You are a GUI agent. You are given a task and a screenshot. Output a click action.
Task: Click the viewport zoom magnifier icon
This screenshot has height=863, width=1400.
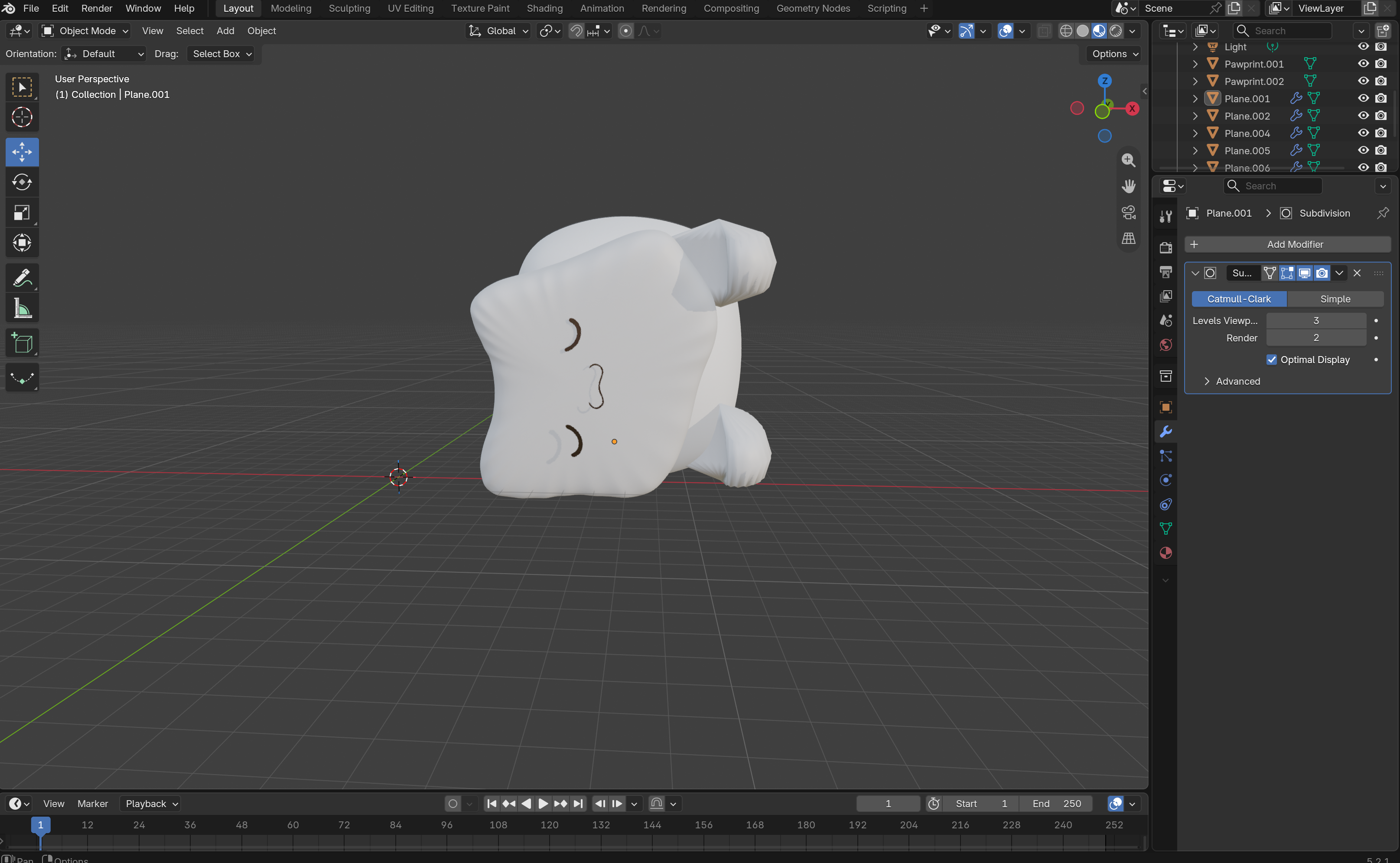[x=1128, y=160]
